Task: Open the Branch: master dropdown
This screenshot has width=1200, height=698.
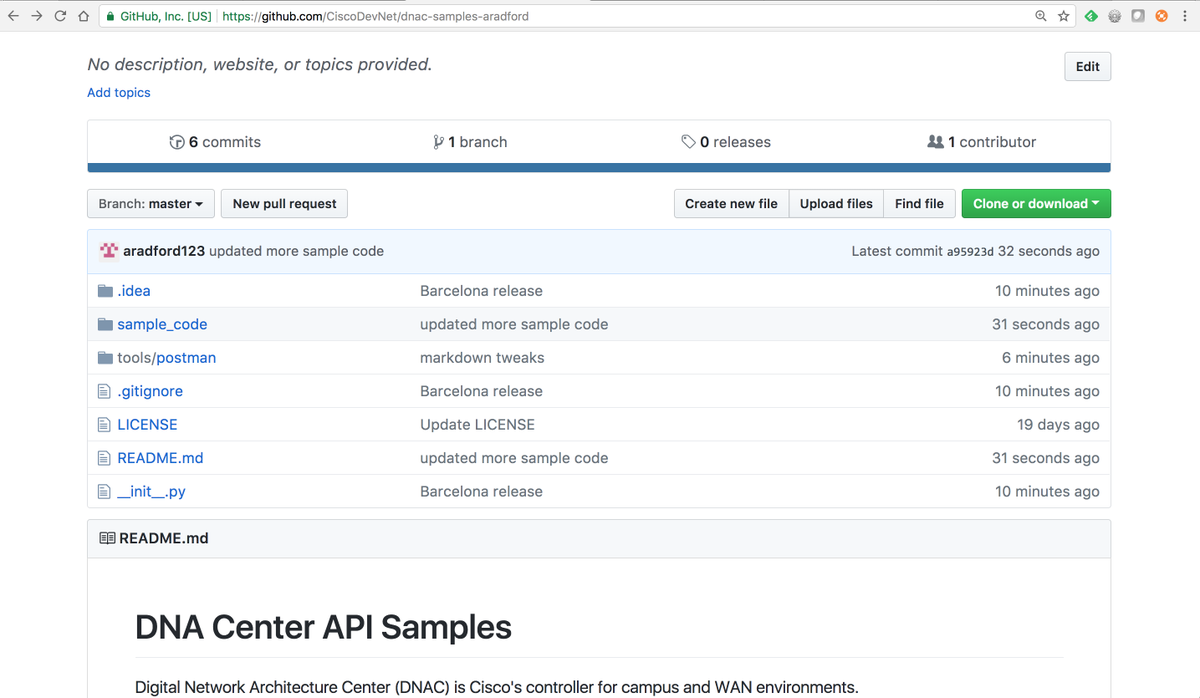Action: click(150, 204)
